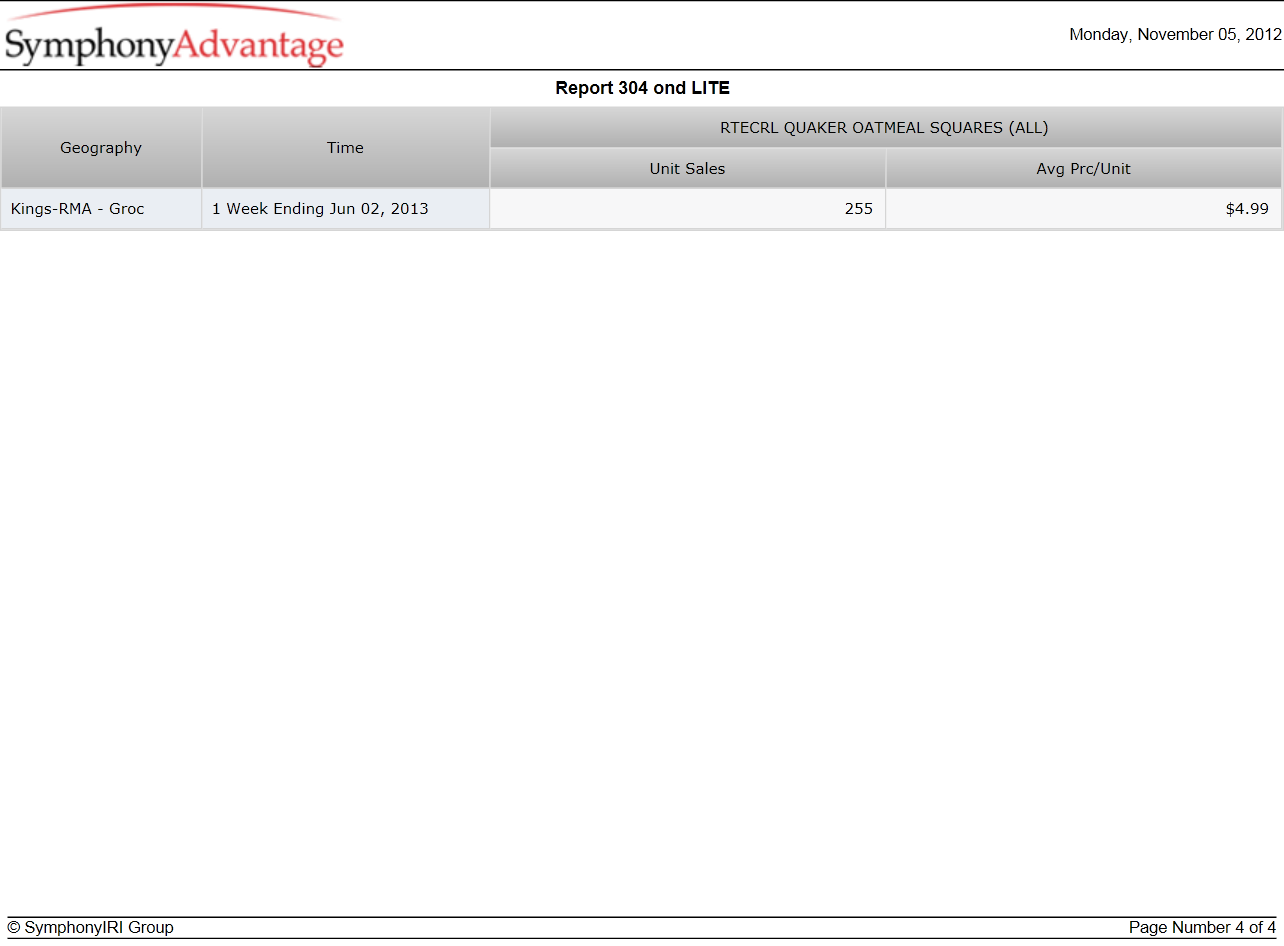The image size is (1284, 946).
Task: Click the Avg Prc/Unit column header
Action: (1083, 169)
